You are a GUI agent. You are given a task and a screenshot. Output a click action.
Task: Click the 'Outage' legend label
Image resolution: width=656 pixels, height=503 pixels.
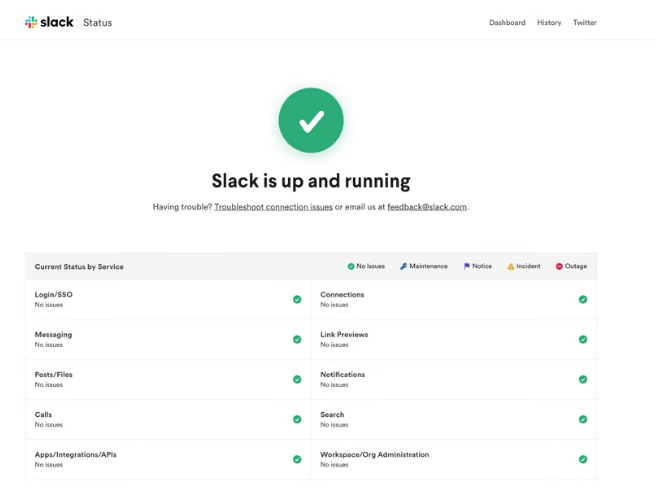click(x=576, y=266)
